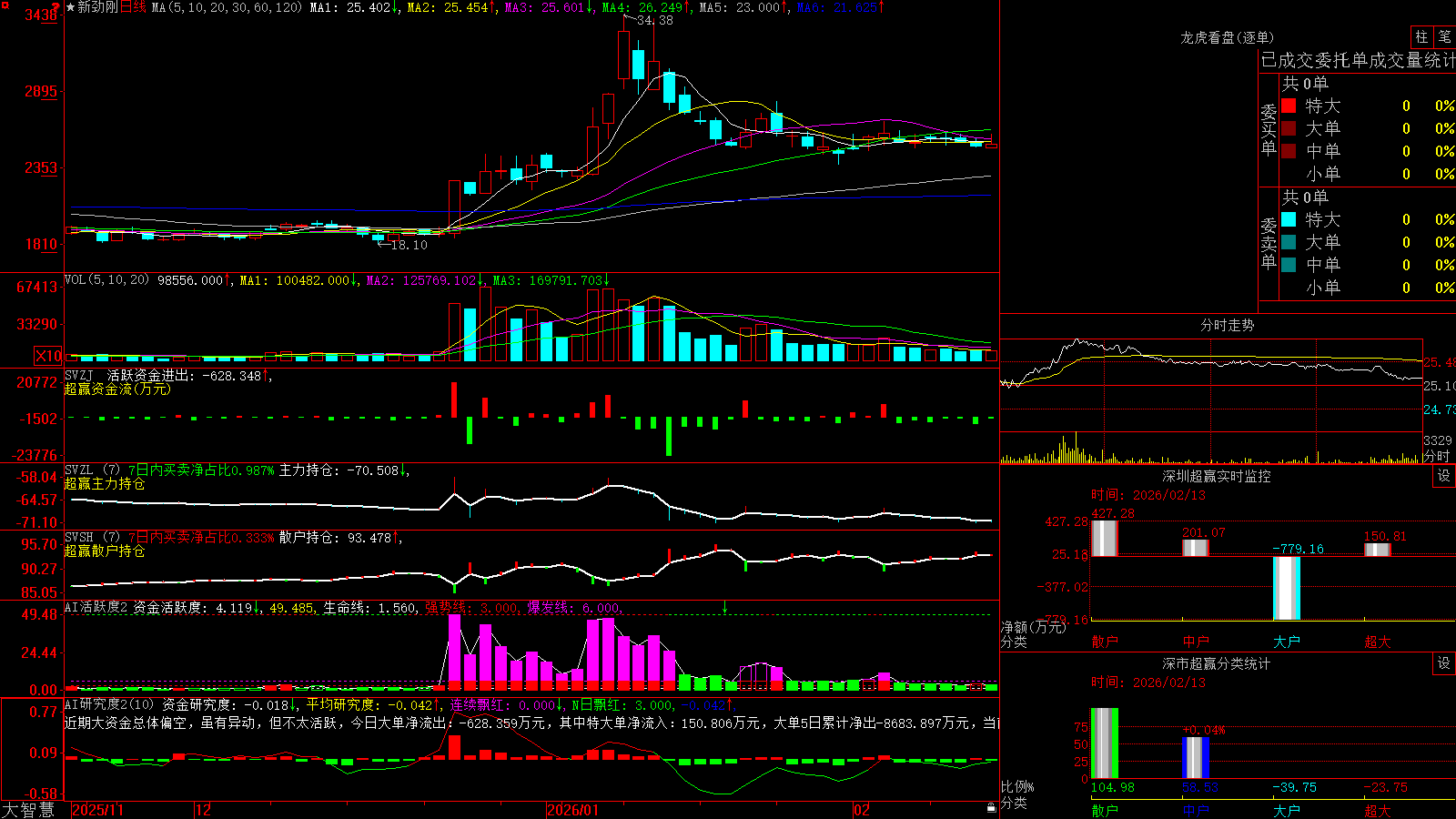Click the MA(5,10,20,30,60,120) indicator label
The image size is (1456, 819).
pyautogui.click(x=227, y=7)
